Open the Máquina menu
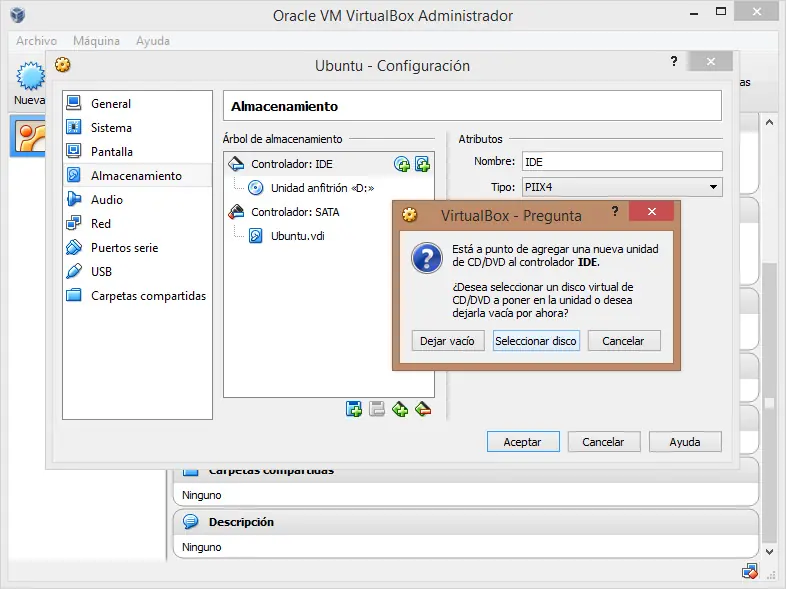 click(96, 41)
